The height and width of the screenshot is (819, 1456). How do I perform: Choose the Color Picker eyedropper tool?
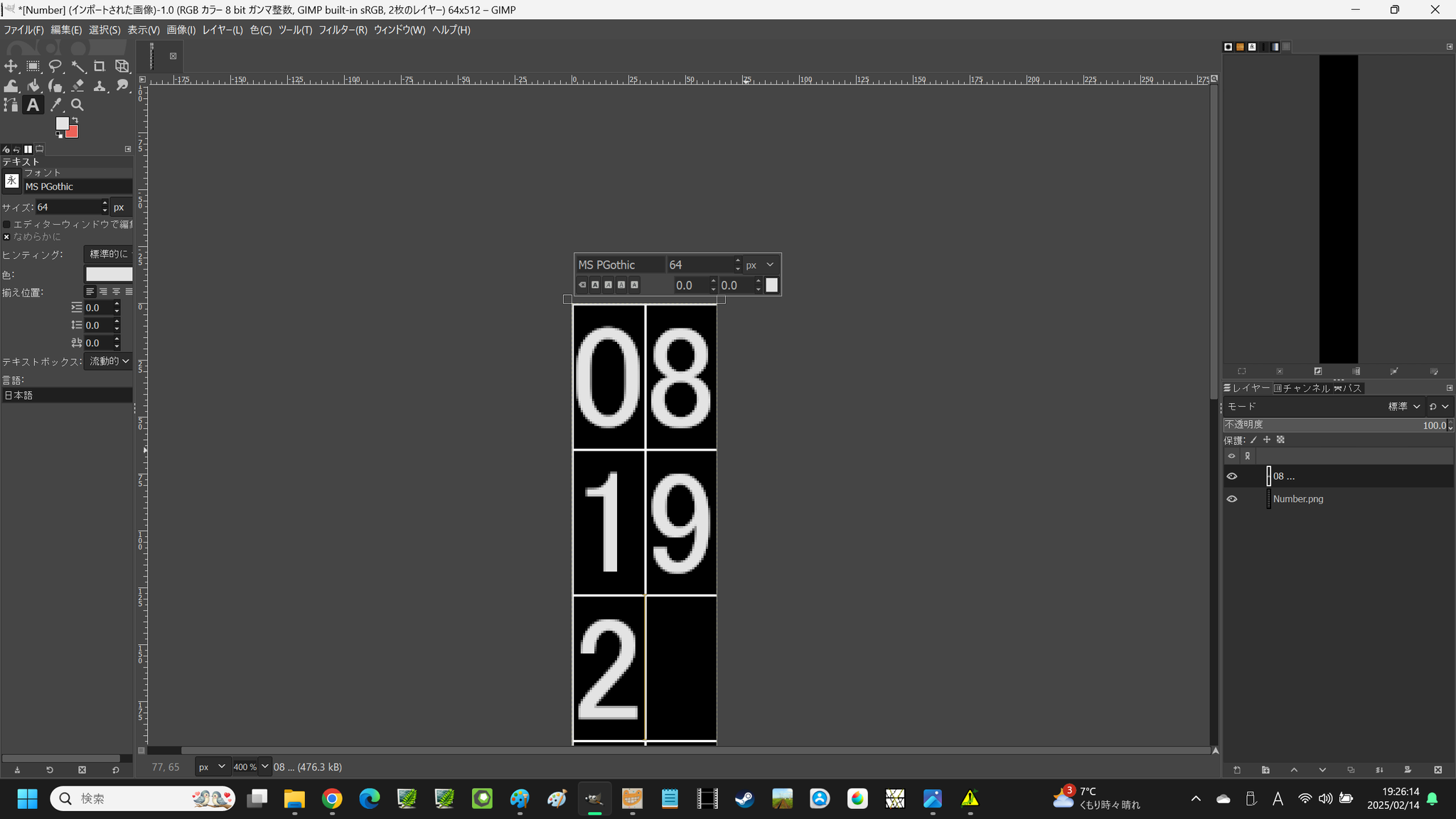(x=55, y=105)
